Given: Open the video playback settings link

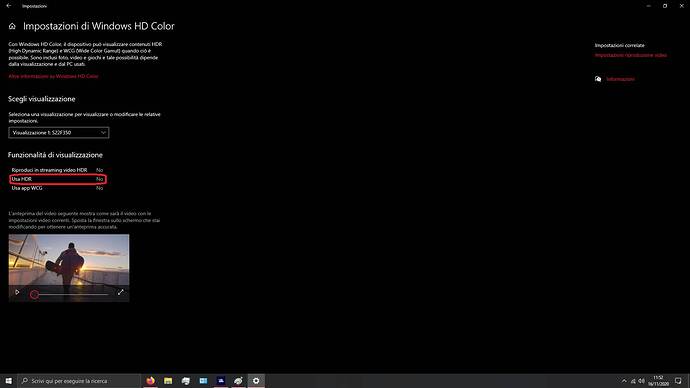Looking at the screenshot, I should [631, 55].
